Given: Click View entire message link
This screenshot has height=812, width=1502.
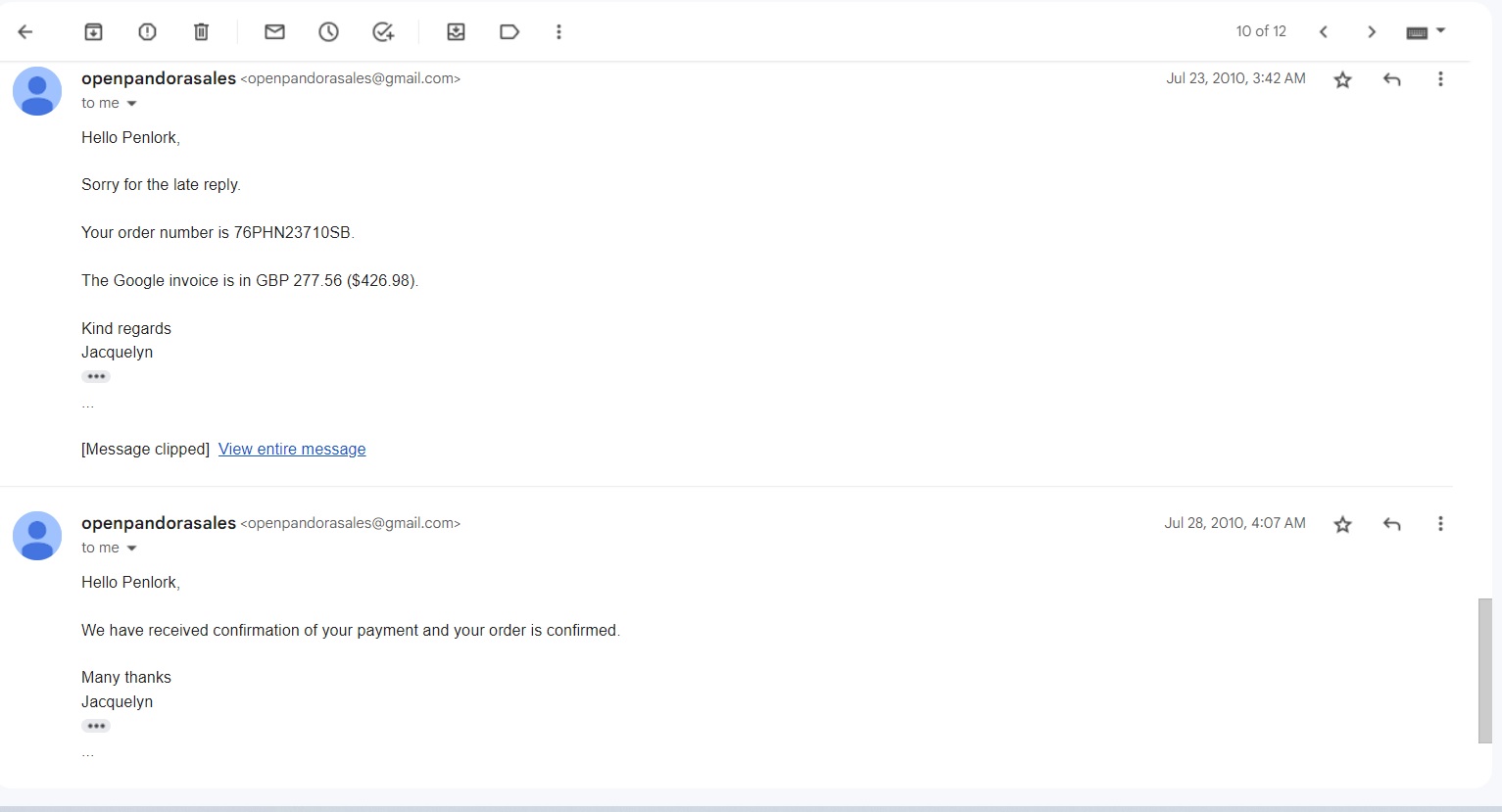Looking at the screenshot, I should click(292, 450).
